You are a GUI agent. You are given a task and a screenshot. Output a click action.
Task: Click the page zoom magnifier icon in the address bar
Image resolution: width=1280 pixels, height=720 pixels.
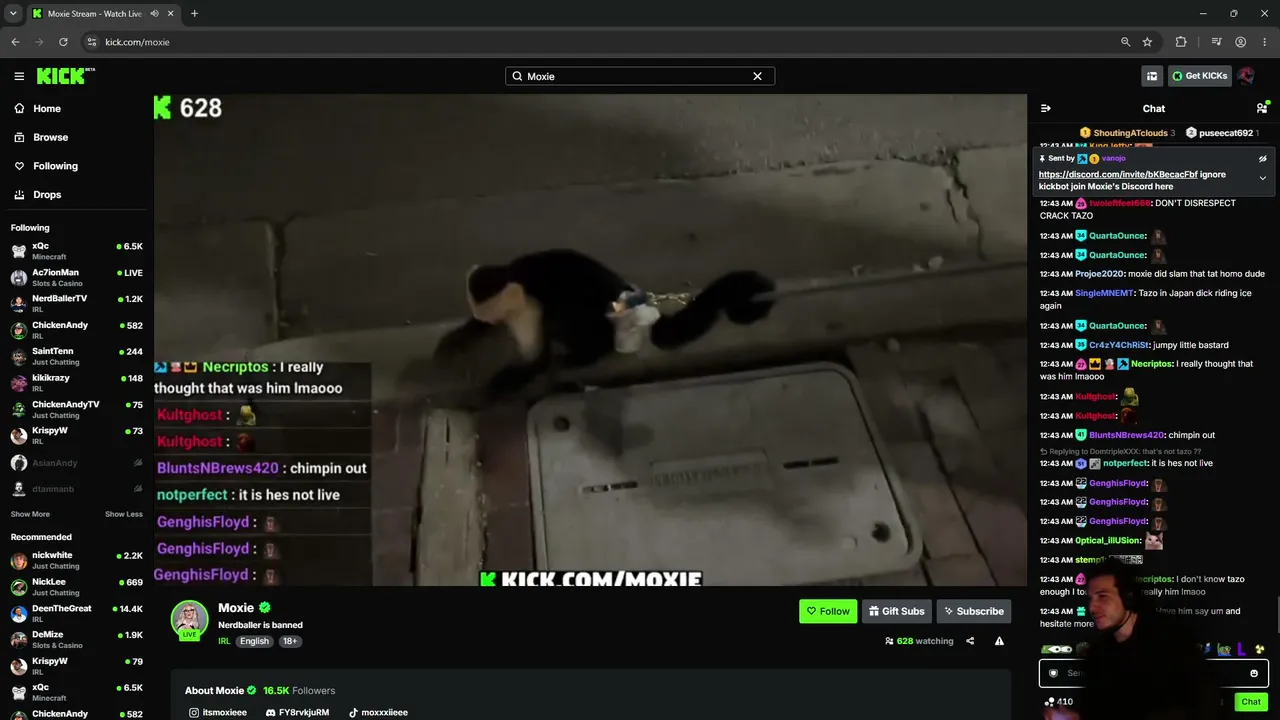(x=1125, y=42)
